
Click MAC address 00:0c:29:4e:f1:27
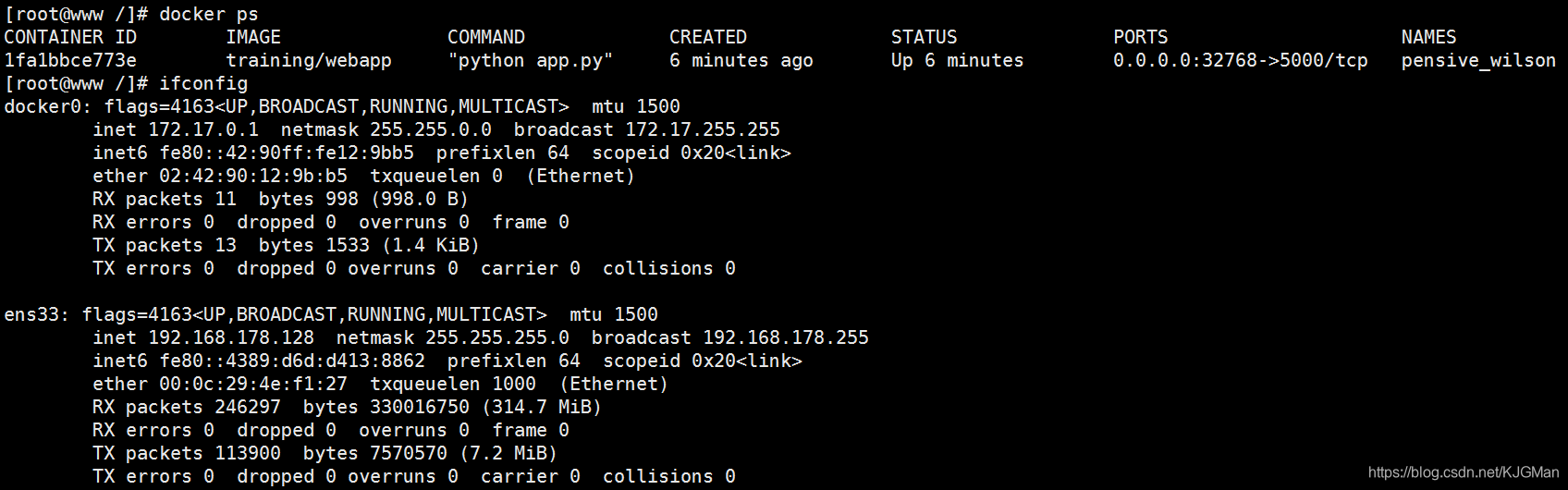[x=253, y=384]
